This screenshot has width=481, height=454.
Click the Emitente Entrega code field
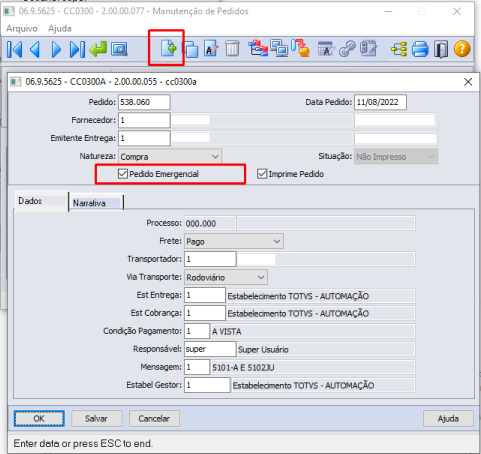tap(144, 138)
